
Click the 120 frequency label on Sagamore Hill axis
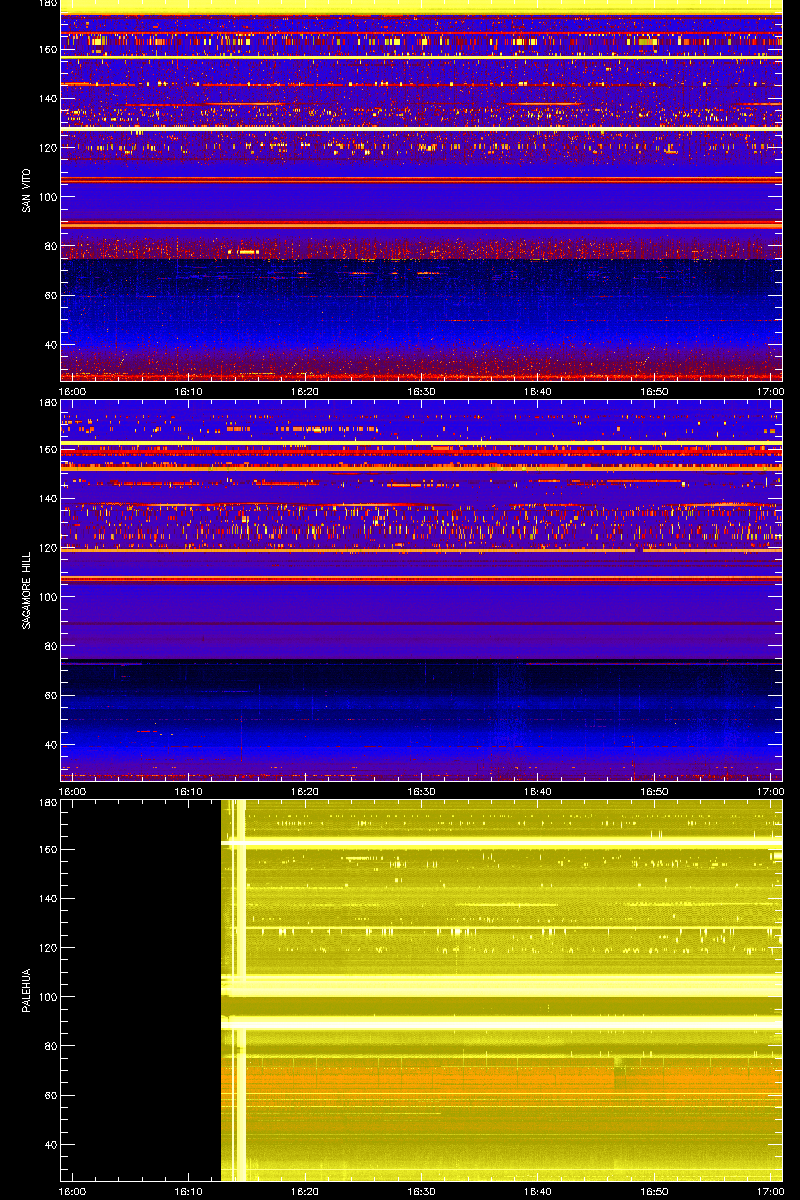click(x=47, y=548)
